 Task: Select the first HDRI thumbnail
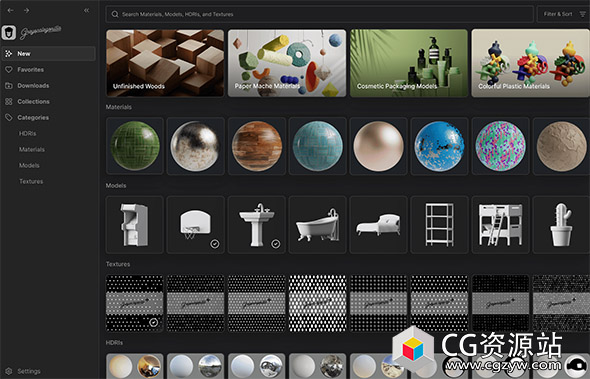click(135, 366)
